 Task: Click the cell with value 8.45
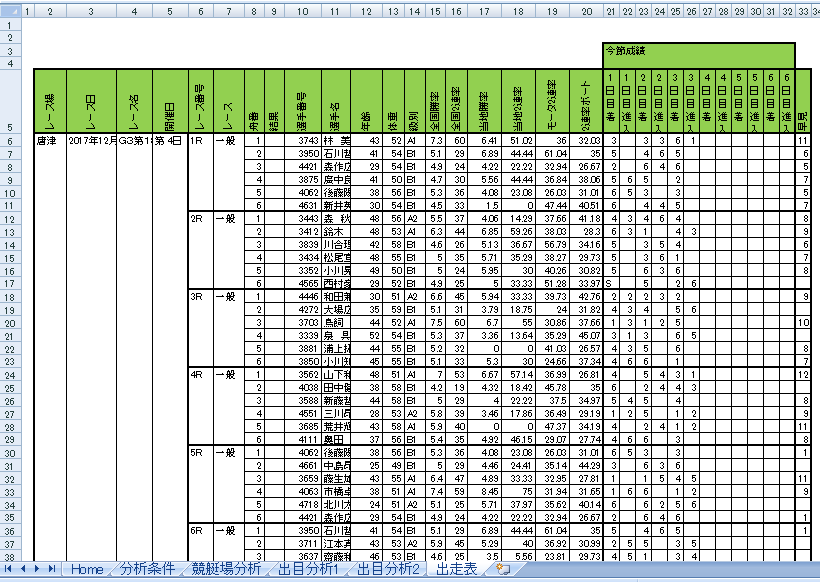[x=484, y=492]
